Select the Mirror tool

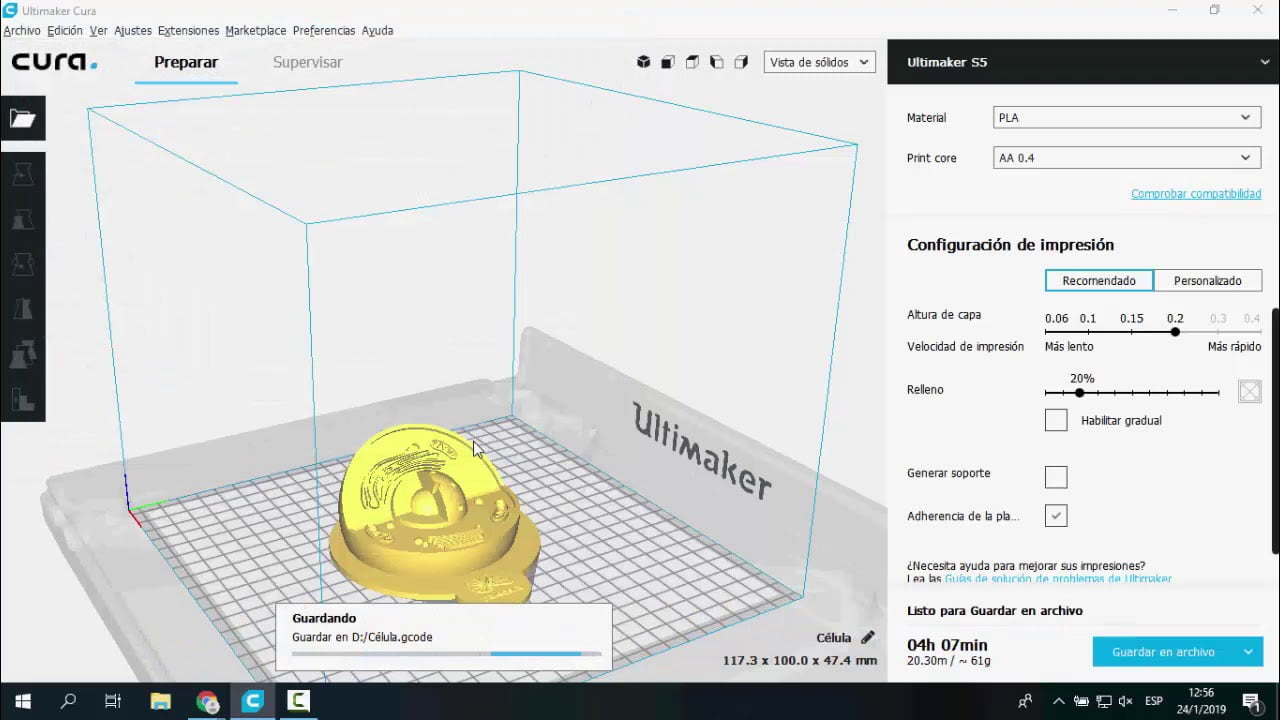coord(22,309)
